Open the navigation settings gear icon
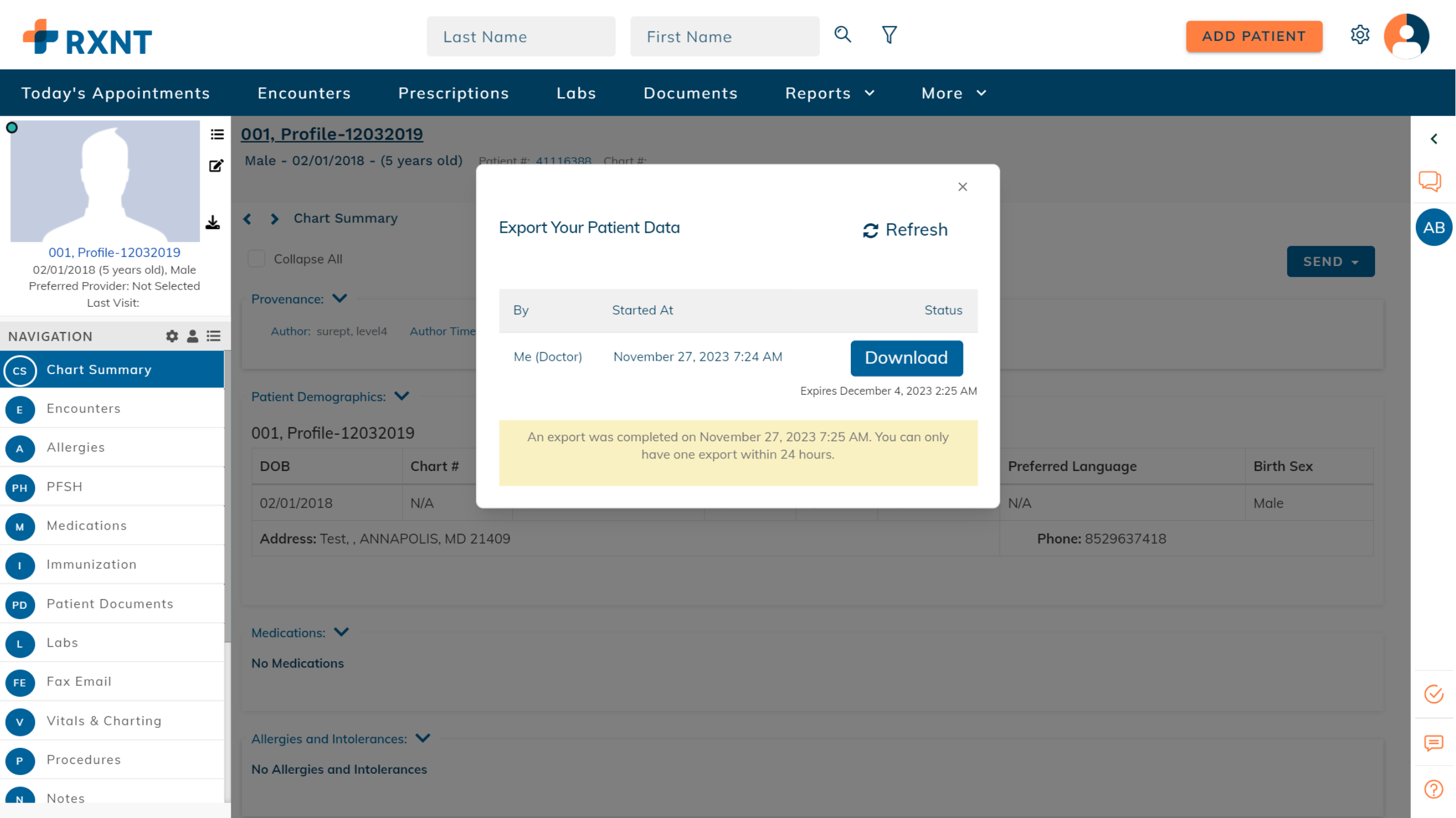Screen dimensions: 1456x818 (172, 336)
